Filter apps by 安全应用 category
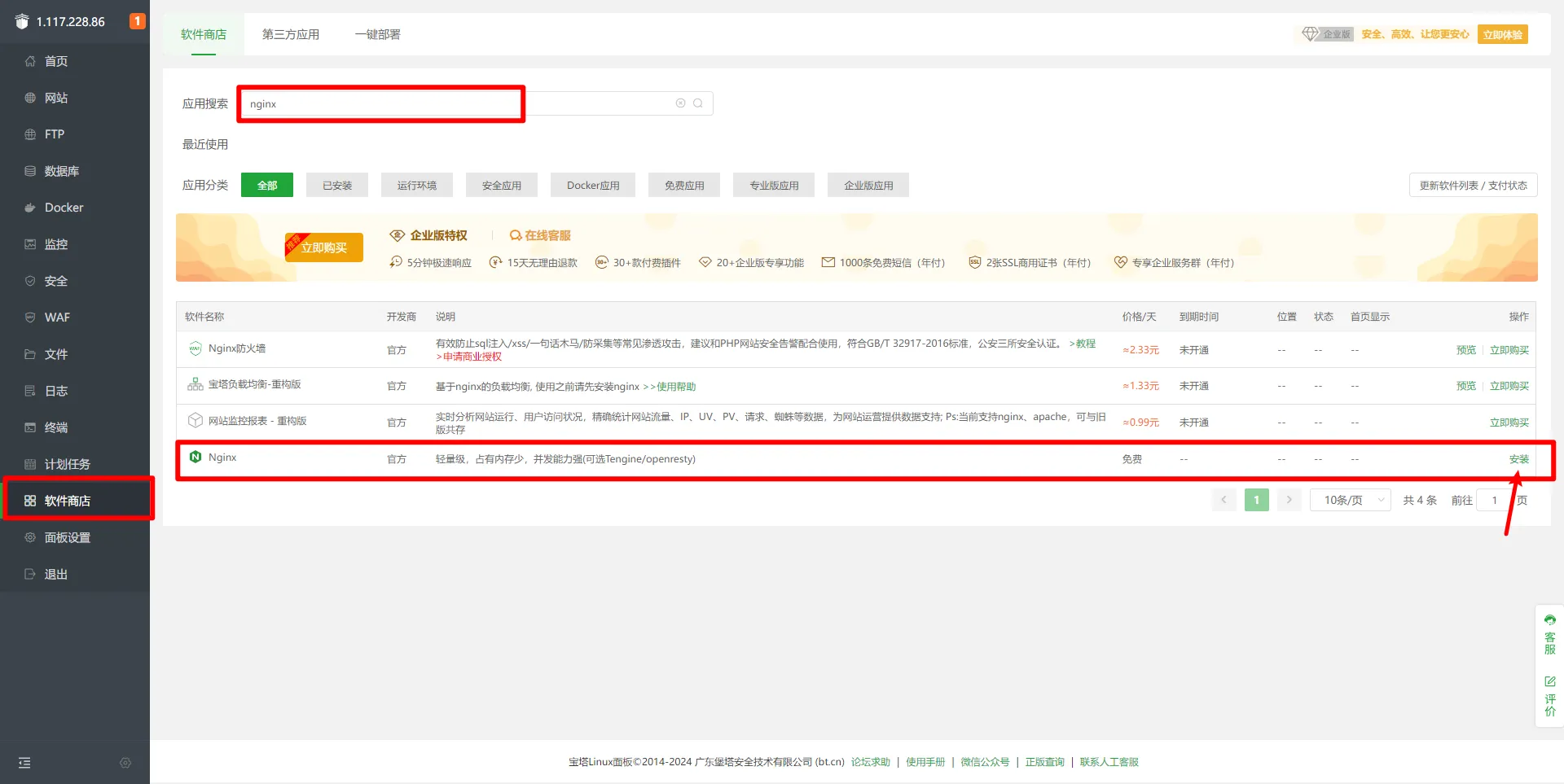This screenshot has width=1564, height=784. (502, 186)
